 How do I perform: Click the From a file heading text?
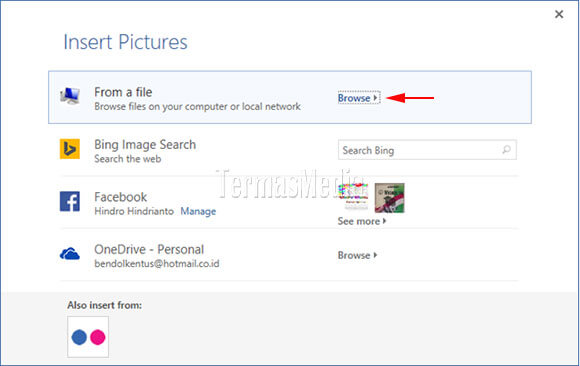tap(123, 92)
